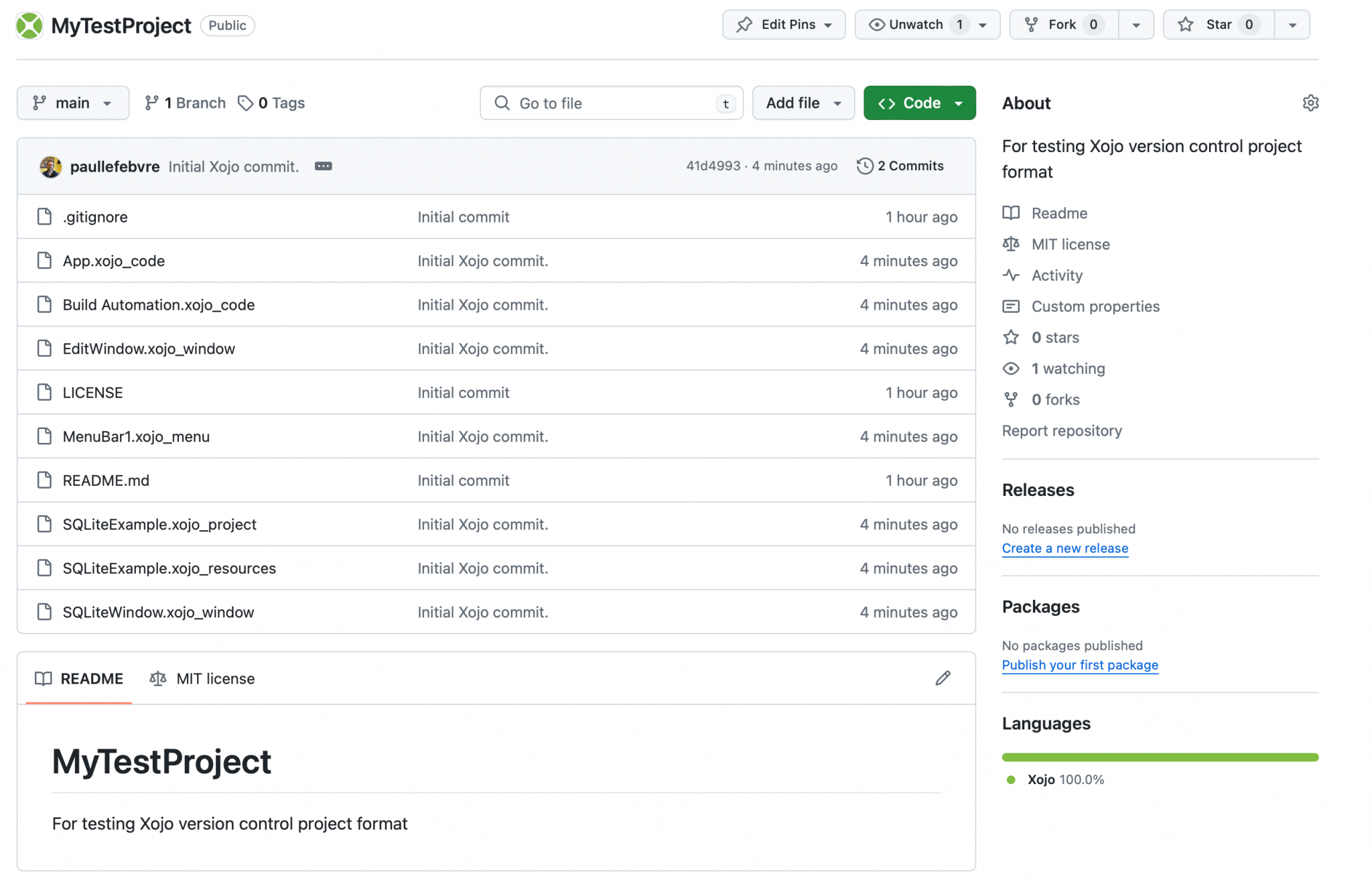Click the EditWindow.xojo_window file icon
This screenshot has width=1372, height=888.
pyautogui.click(x=44, y=348)
